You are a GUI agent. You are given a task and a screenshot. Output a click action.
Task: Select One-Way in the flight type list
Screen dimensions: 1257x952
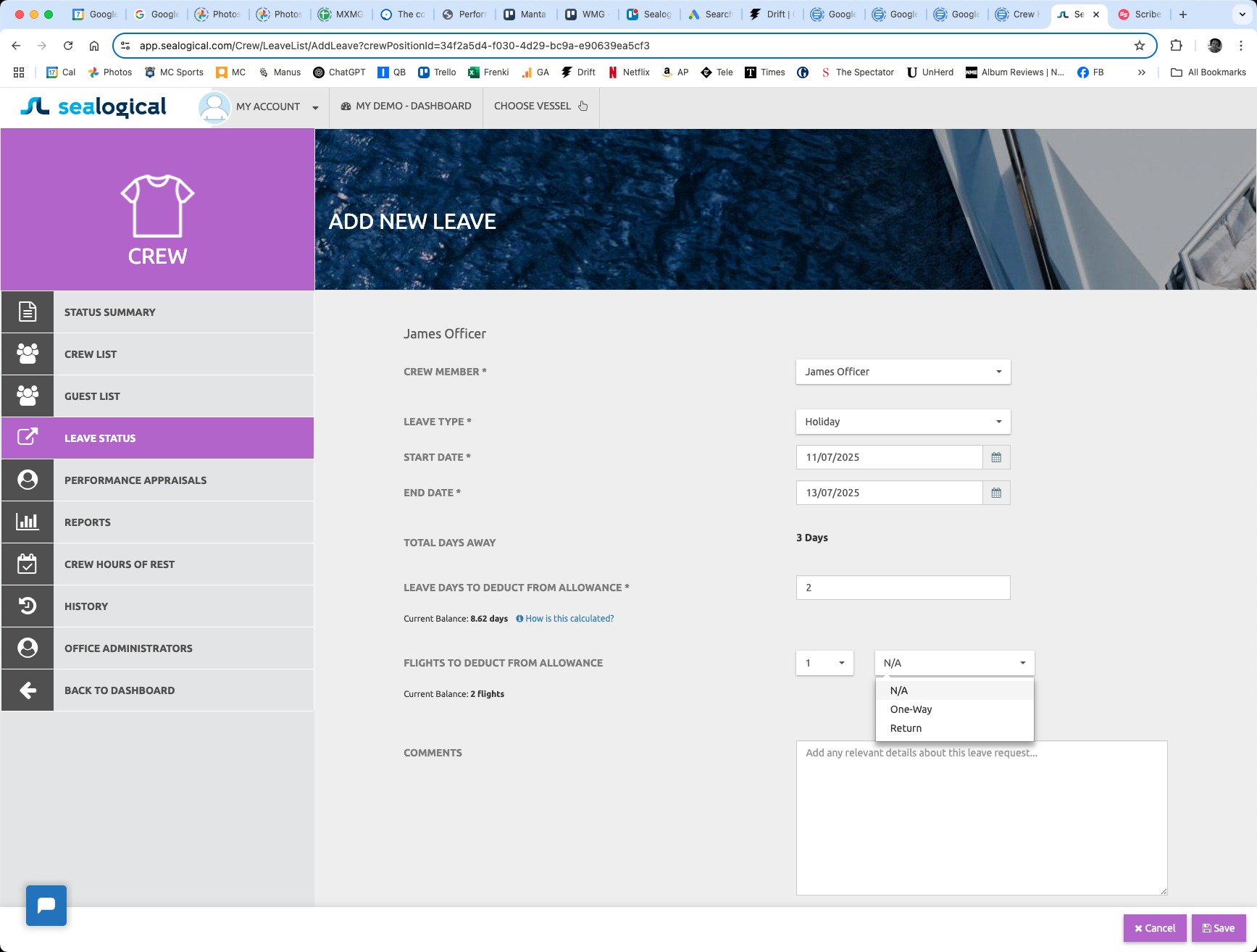(x=954, y=709)
